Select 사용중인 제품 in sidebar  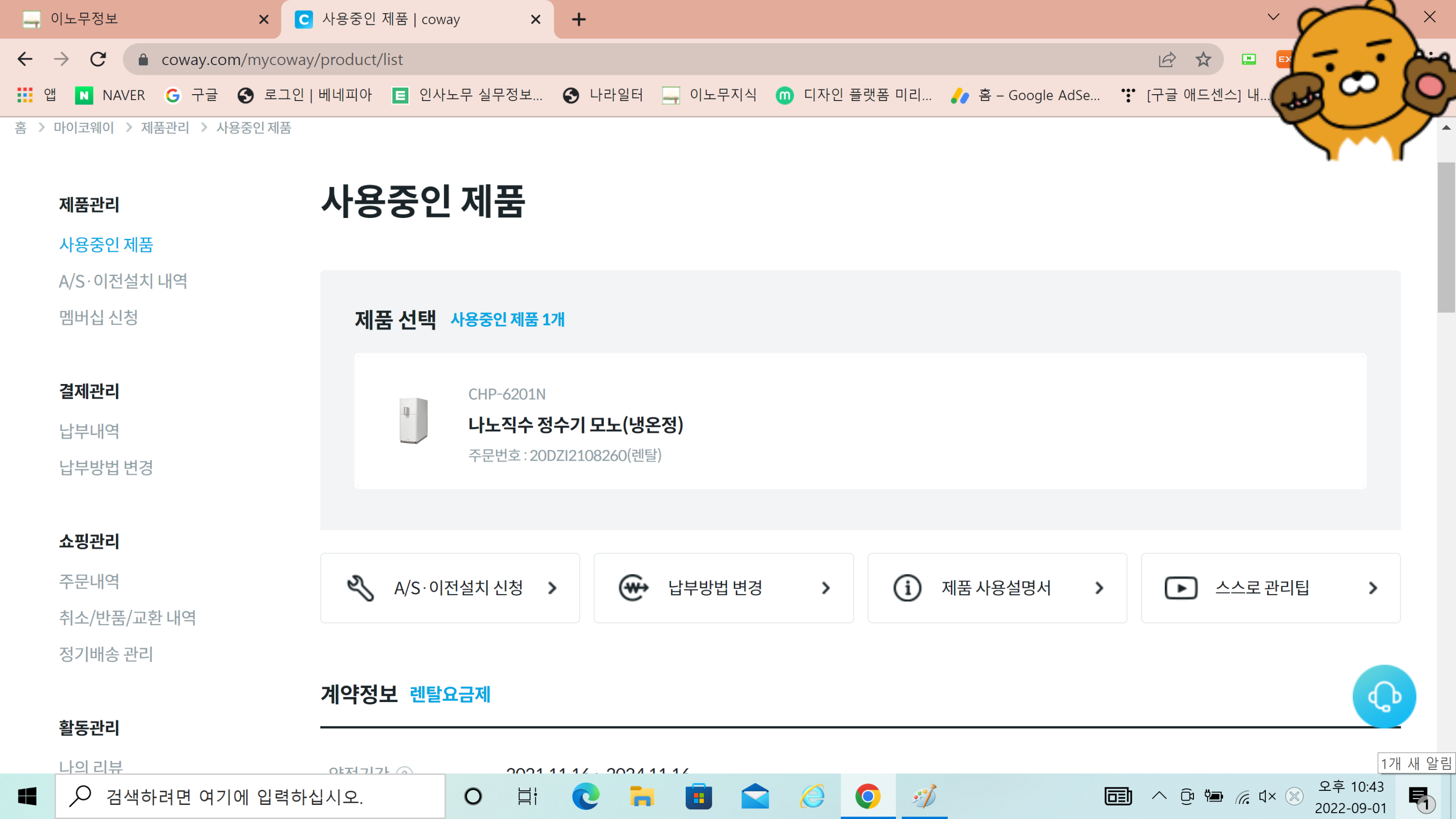(x=106, y=245)
